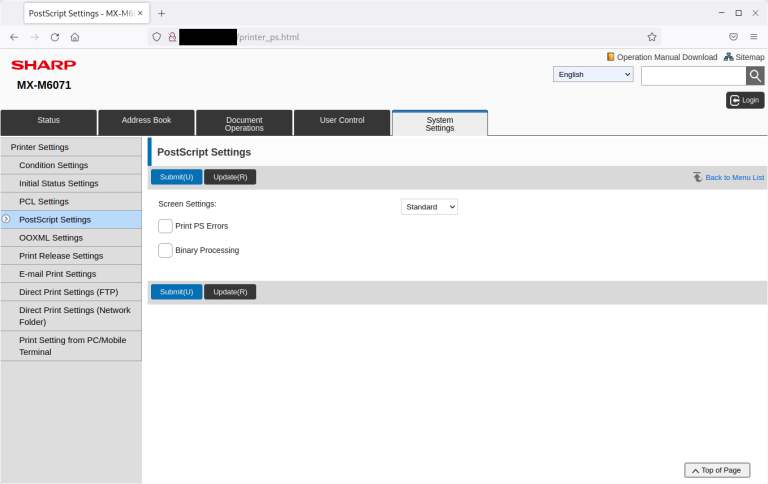The image size is (768, 484).
Task: Open the Document Operations tab
Action: [244, 122]
